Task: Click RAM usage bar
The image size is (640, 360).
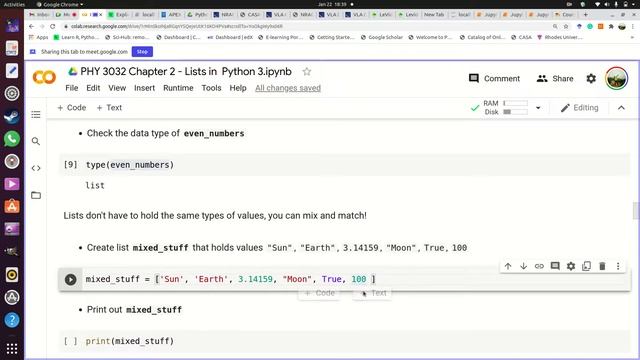Action: coord(516,103)
